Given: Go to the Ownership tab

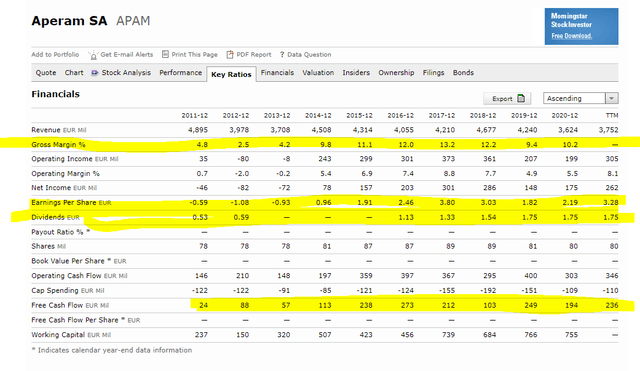Looking at the screenshot, I should (x=396, y=73).
